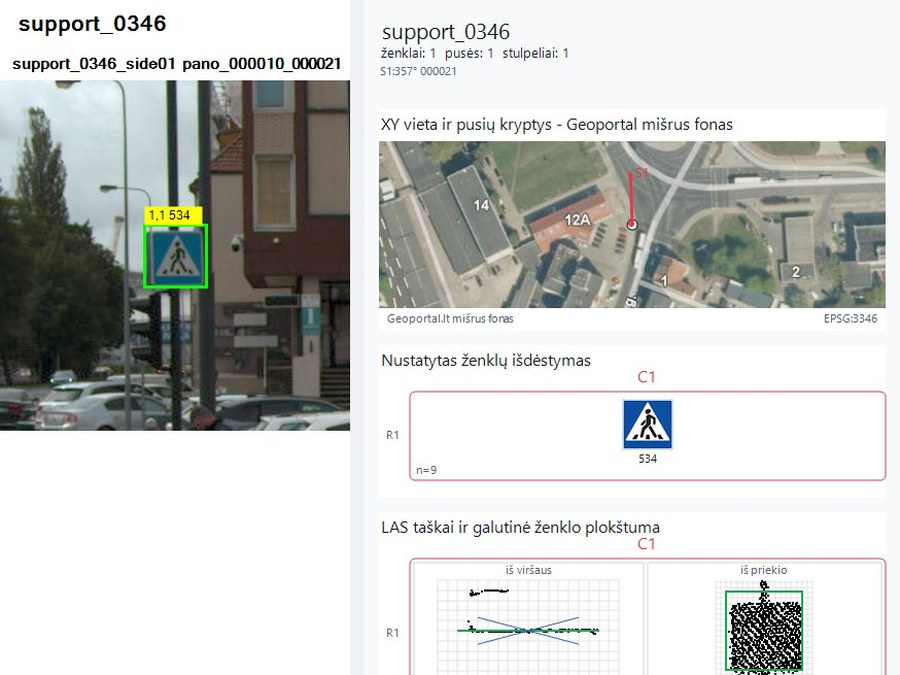Click the 'S1:357° 000021' text
The width and height of the screenshot is (900, 675).
point(418,71)
